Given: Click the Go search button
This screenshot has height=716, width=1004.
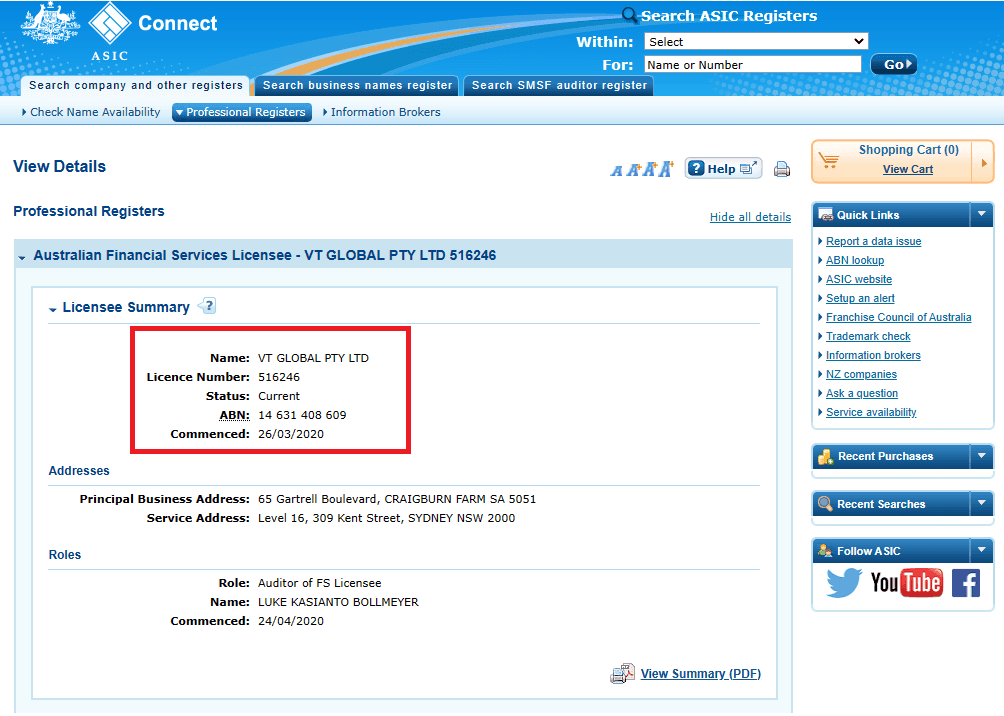Looking at the screenshot, I should pyautogui.click(x=893, y=64).
